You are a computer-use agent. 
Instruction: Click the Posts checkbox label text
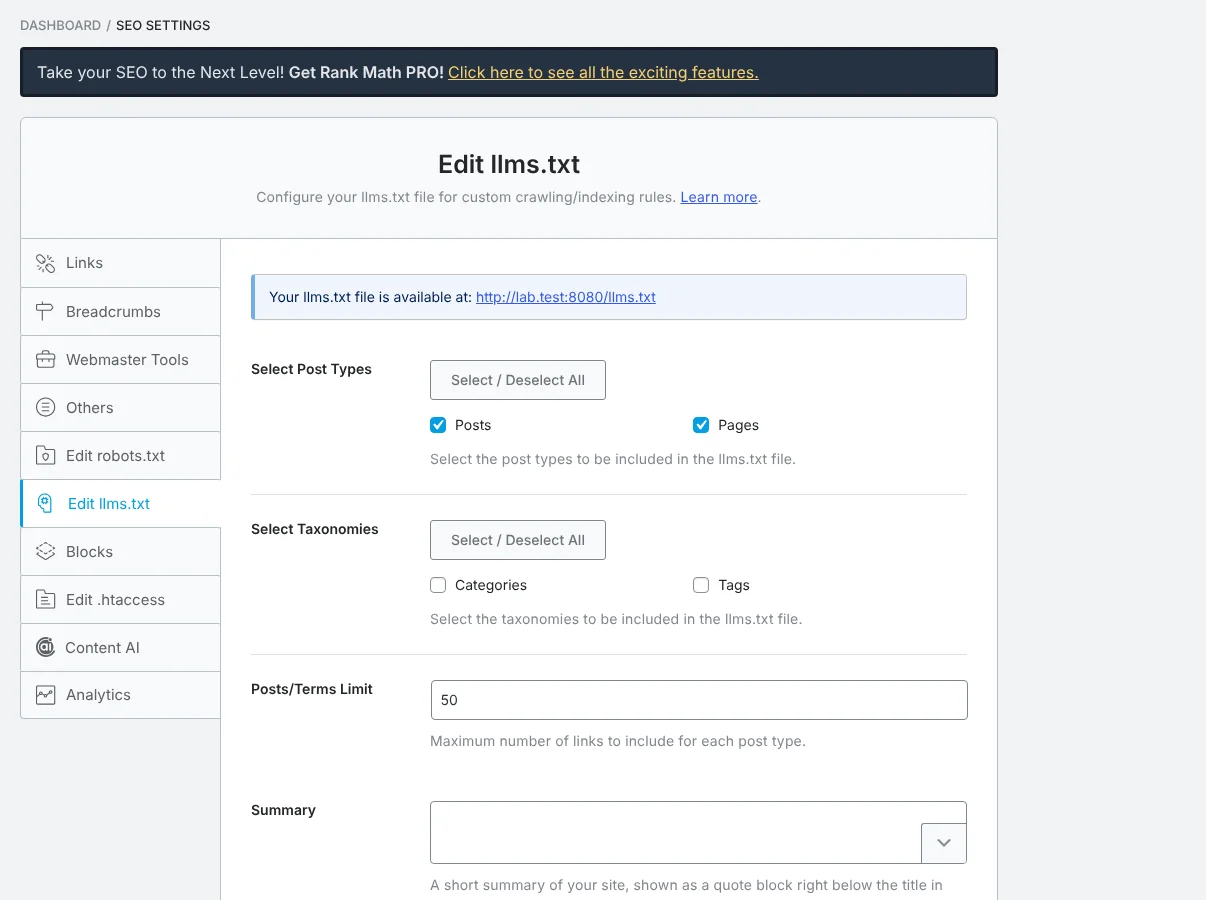(x=473, y=425)
